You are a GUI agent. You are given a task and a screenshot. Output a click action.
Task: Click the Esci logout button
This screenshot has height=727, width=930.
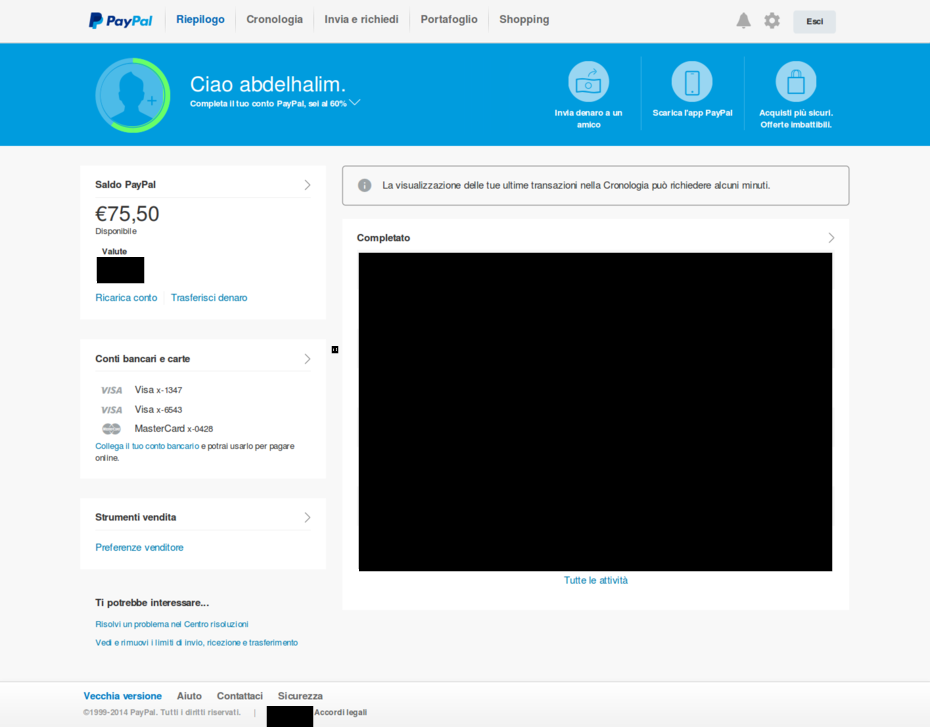(x=814, y=21)
